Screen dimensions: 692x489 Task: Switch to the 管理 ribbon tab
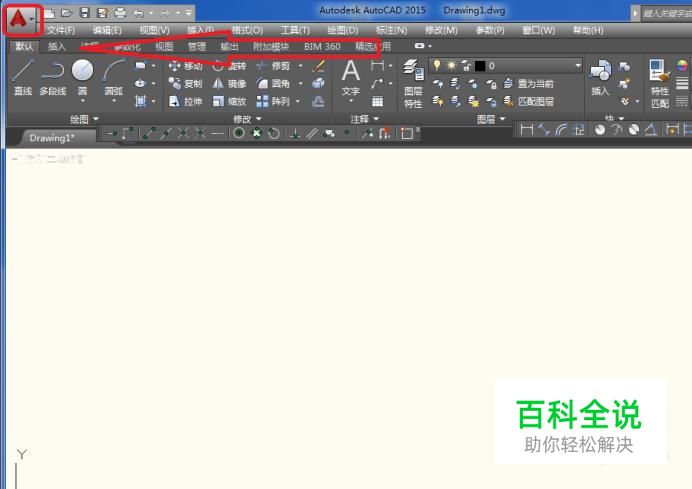tap(197, 46)
